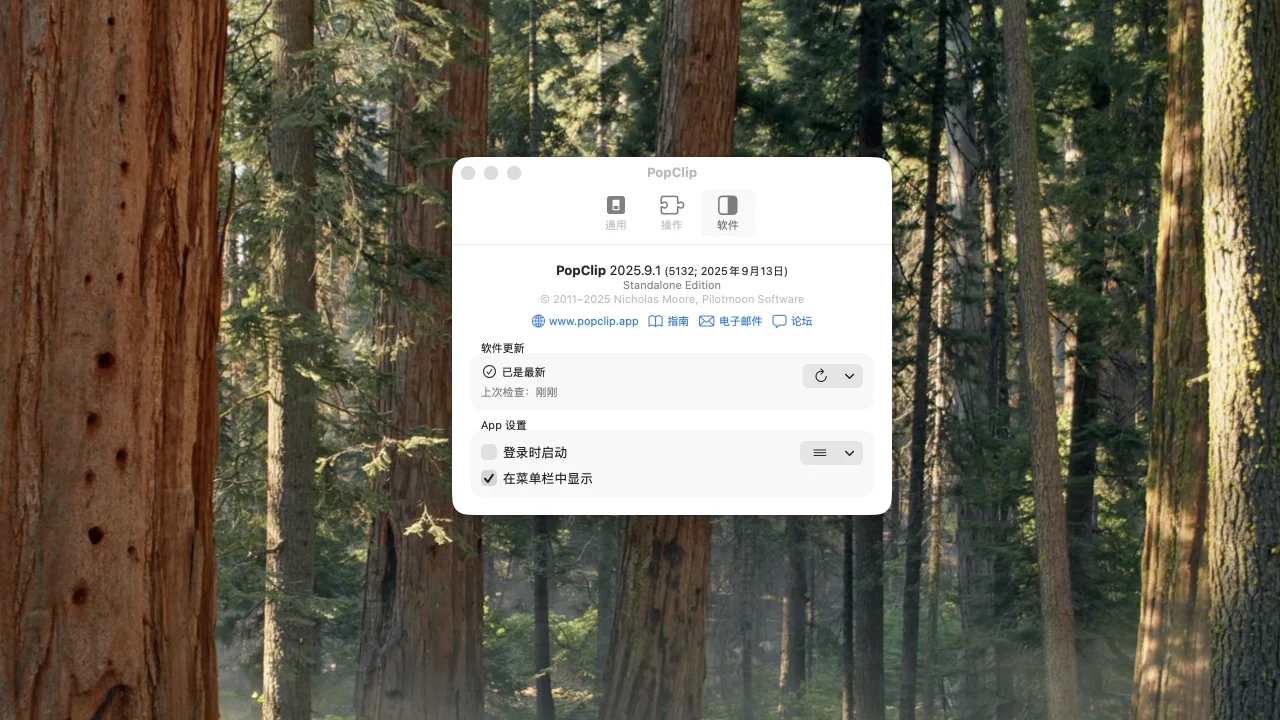
Task: Click the globe icon beside www.popclip.app
Action: point(538,321)
